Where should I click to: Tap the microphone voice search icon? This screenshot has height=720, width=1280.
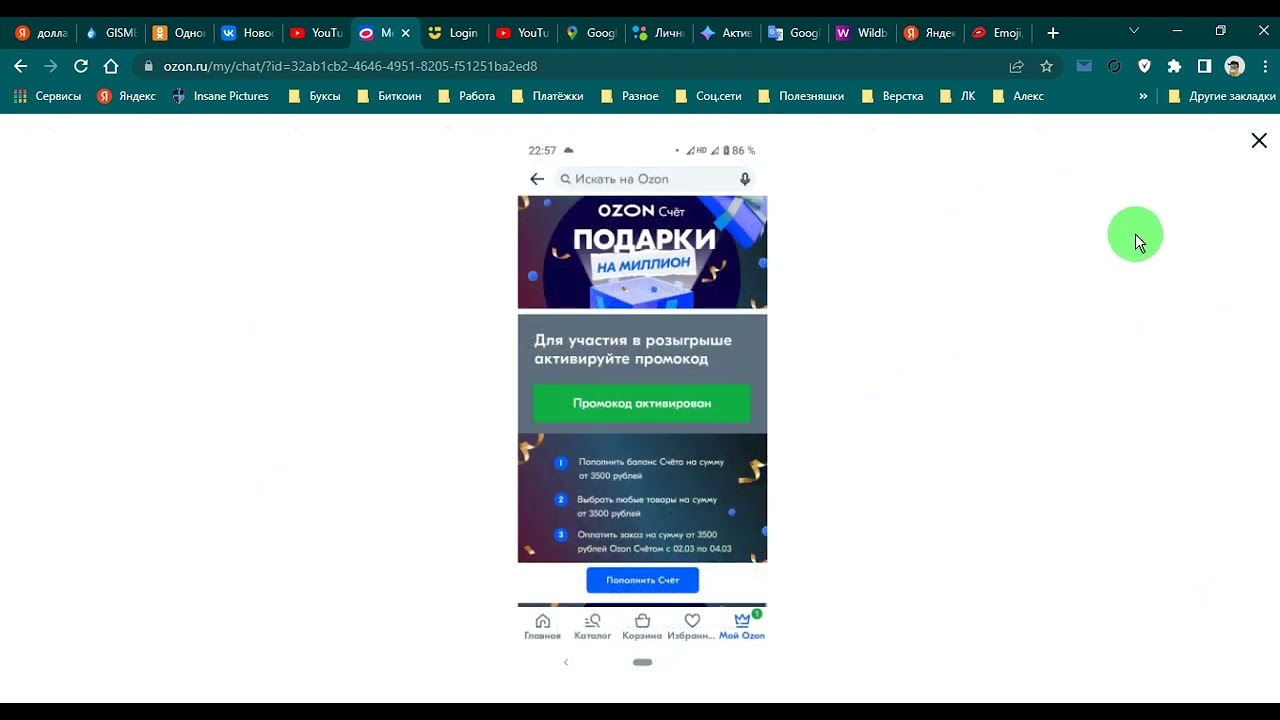point(744,179)
